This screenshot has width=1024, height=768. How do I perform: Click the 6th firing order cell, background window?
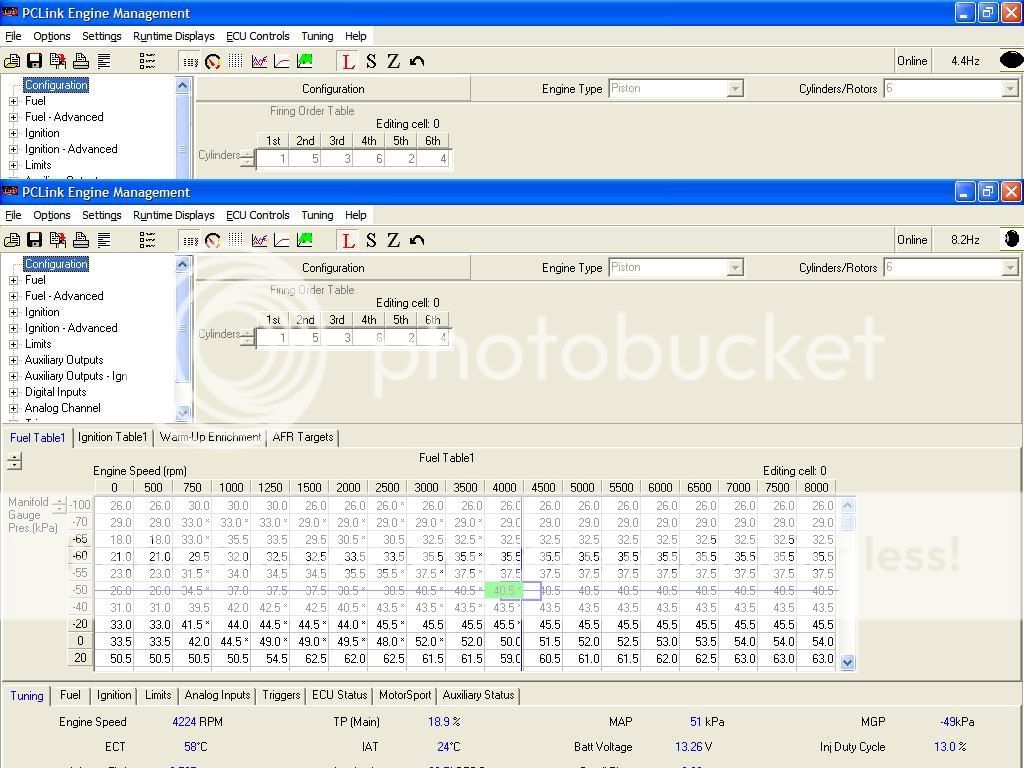pos(433,159)
